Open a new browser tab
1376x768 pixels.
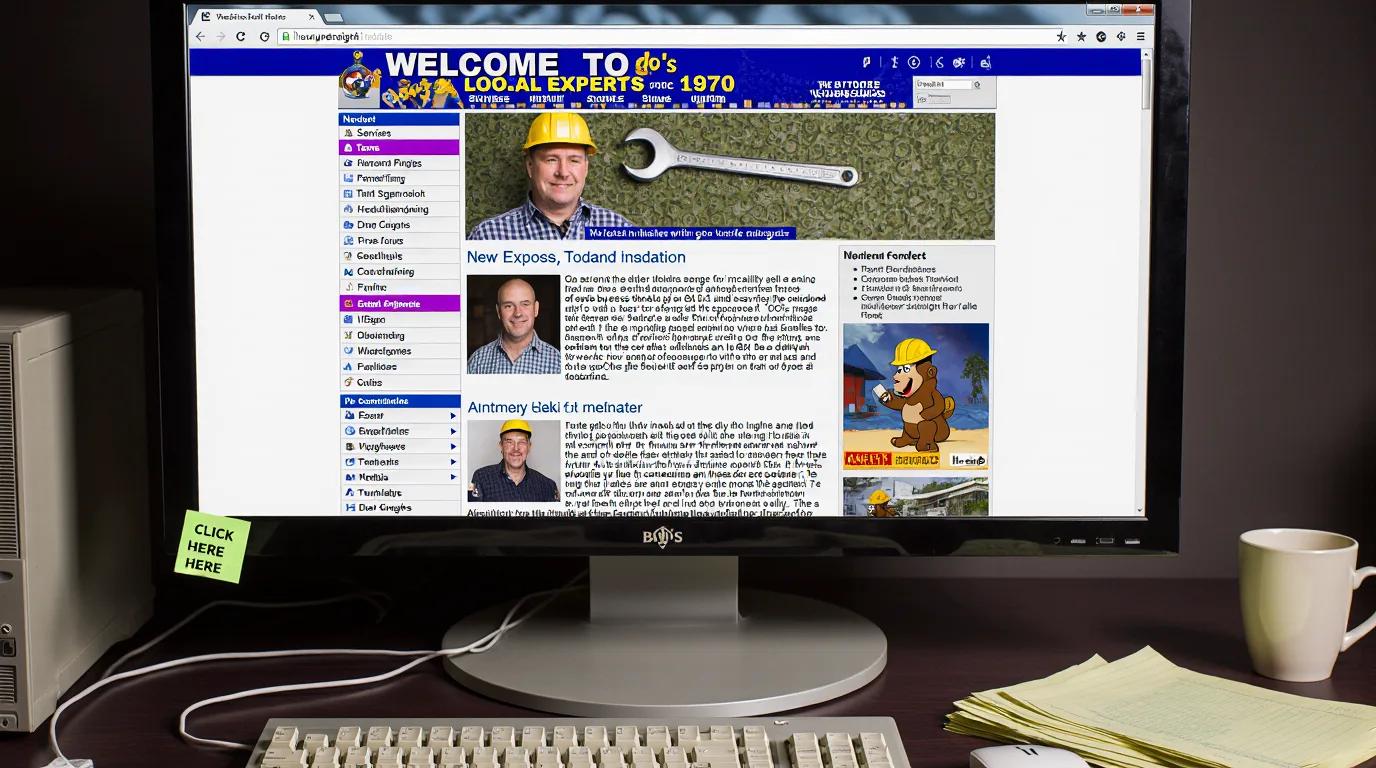(332, 17)
